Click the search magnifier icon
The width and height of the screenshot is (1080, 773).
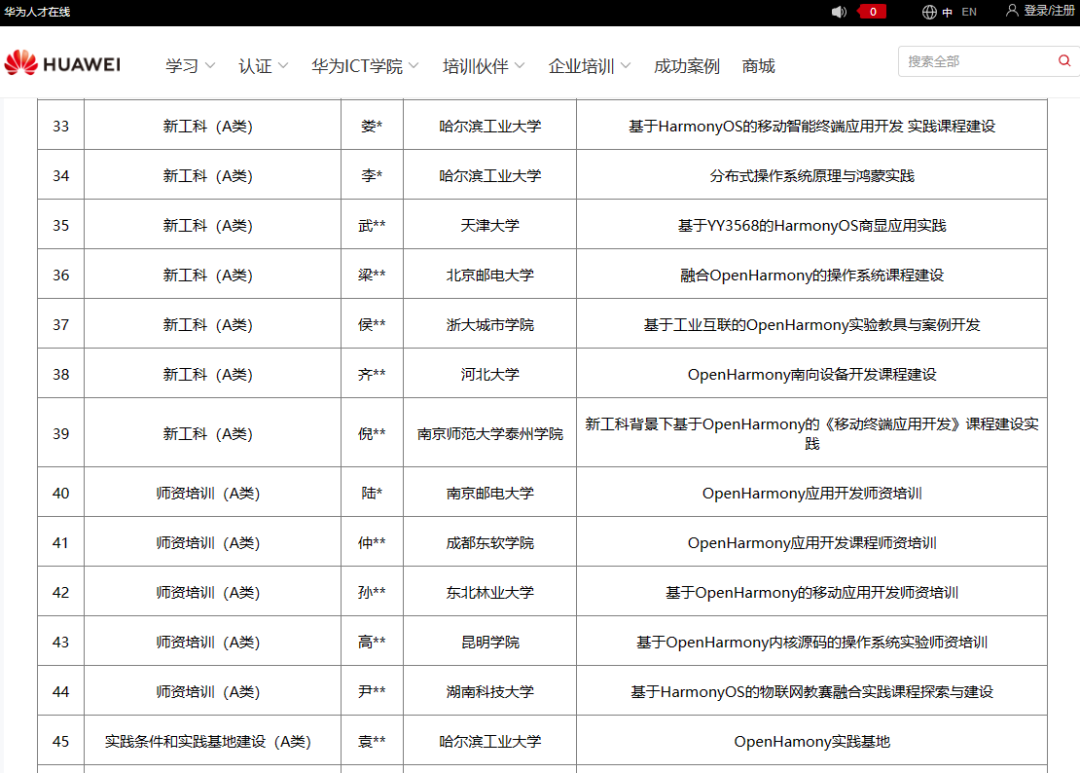pyautogui.click(x=1064, y=61)
